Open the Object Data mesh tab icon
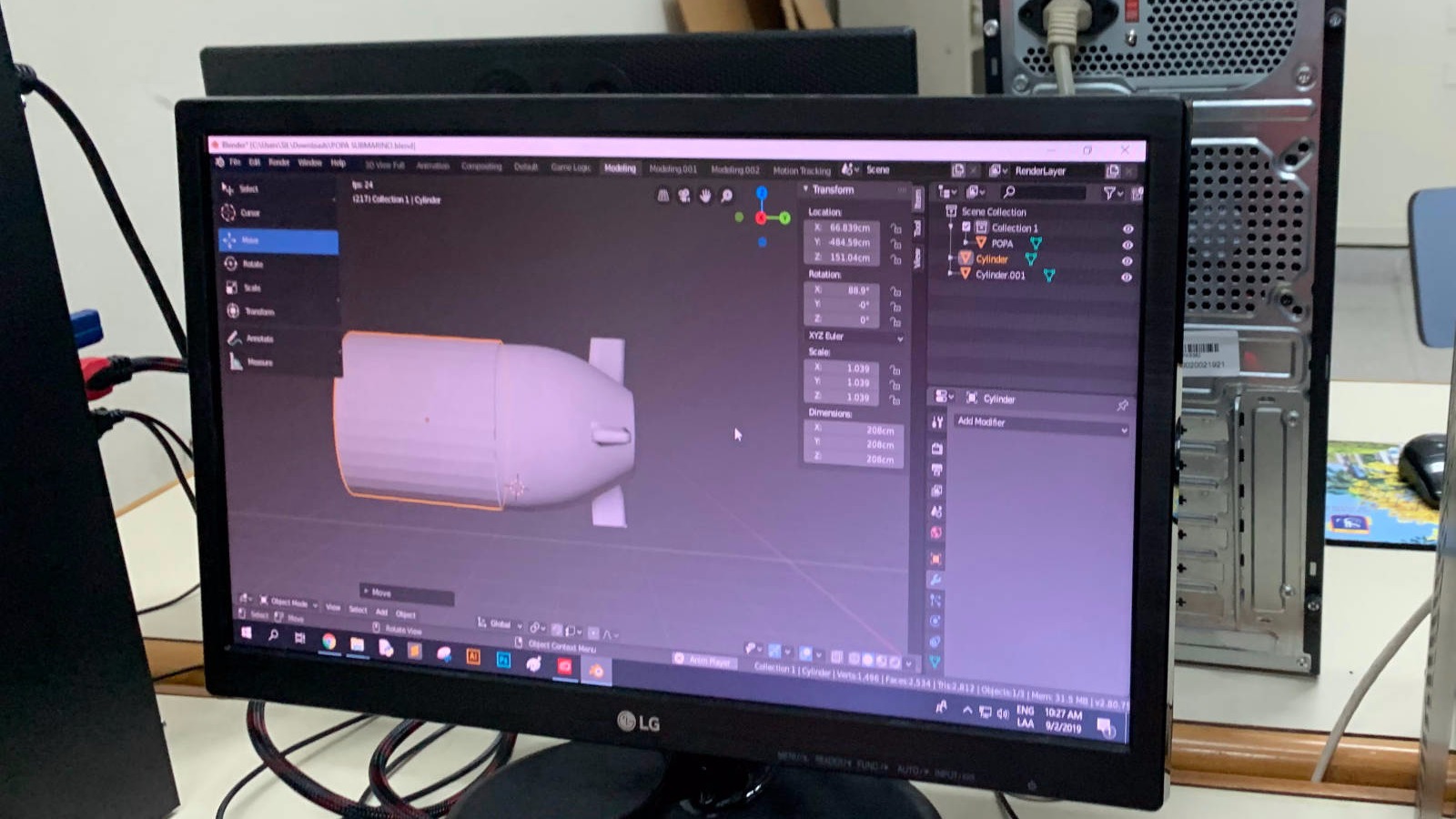 pos(935,663)
